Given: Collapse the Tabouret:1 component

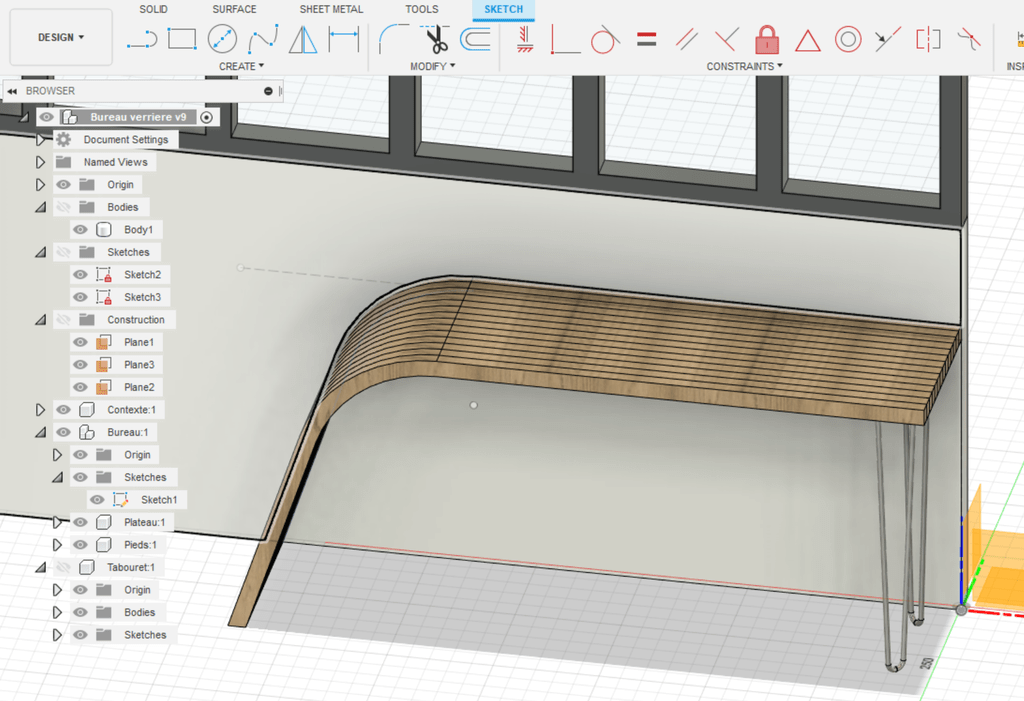Looking at the screenshot, I should (x=40, y=567).
